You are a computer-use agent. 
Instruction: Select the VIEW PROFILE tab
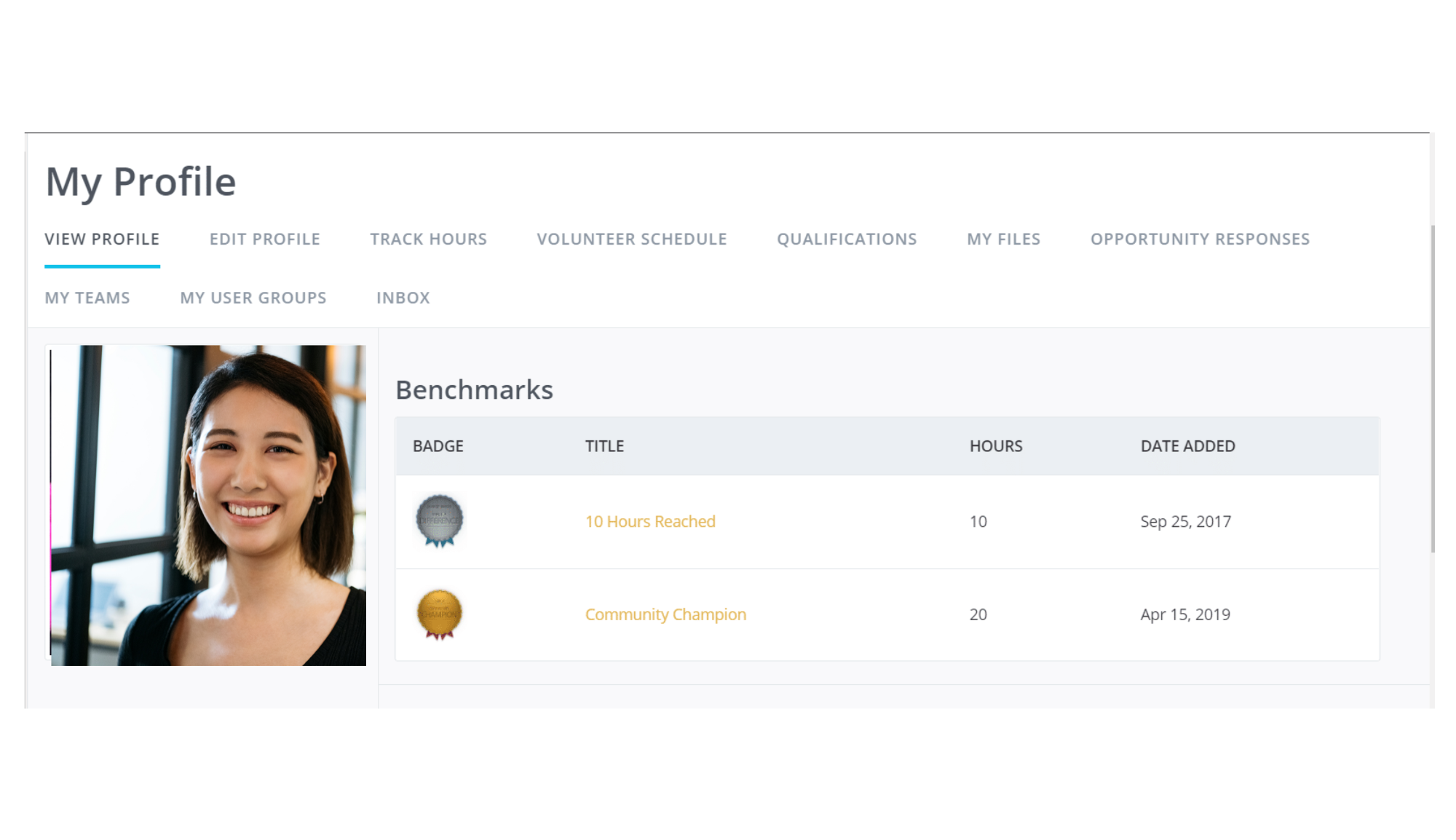[101, 239]
